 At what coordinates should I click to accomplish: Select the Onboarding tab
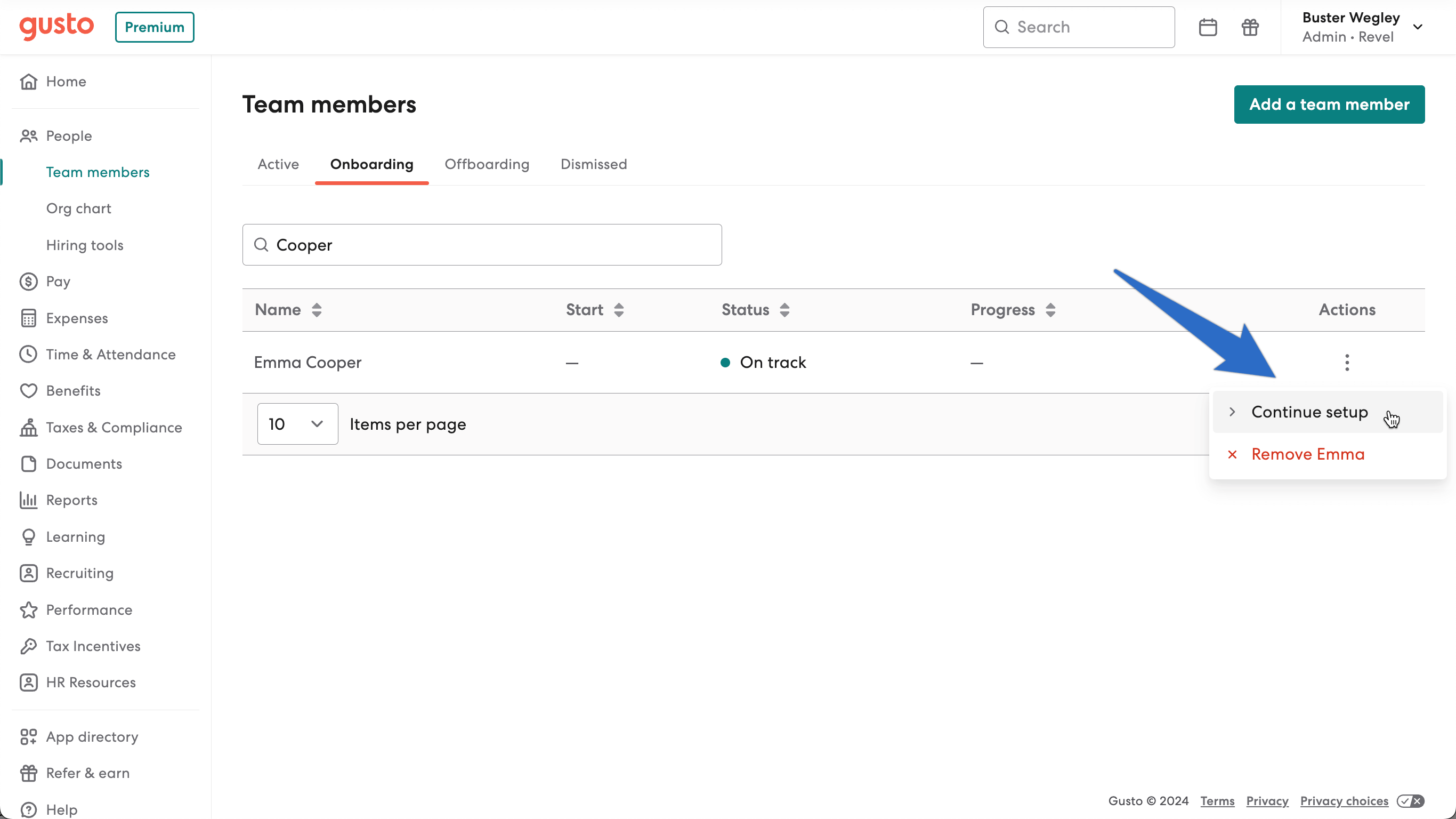tap(372, 164)
